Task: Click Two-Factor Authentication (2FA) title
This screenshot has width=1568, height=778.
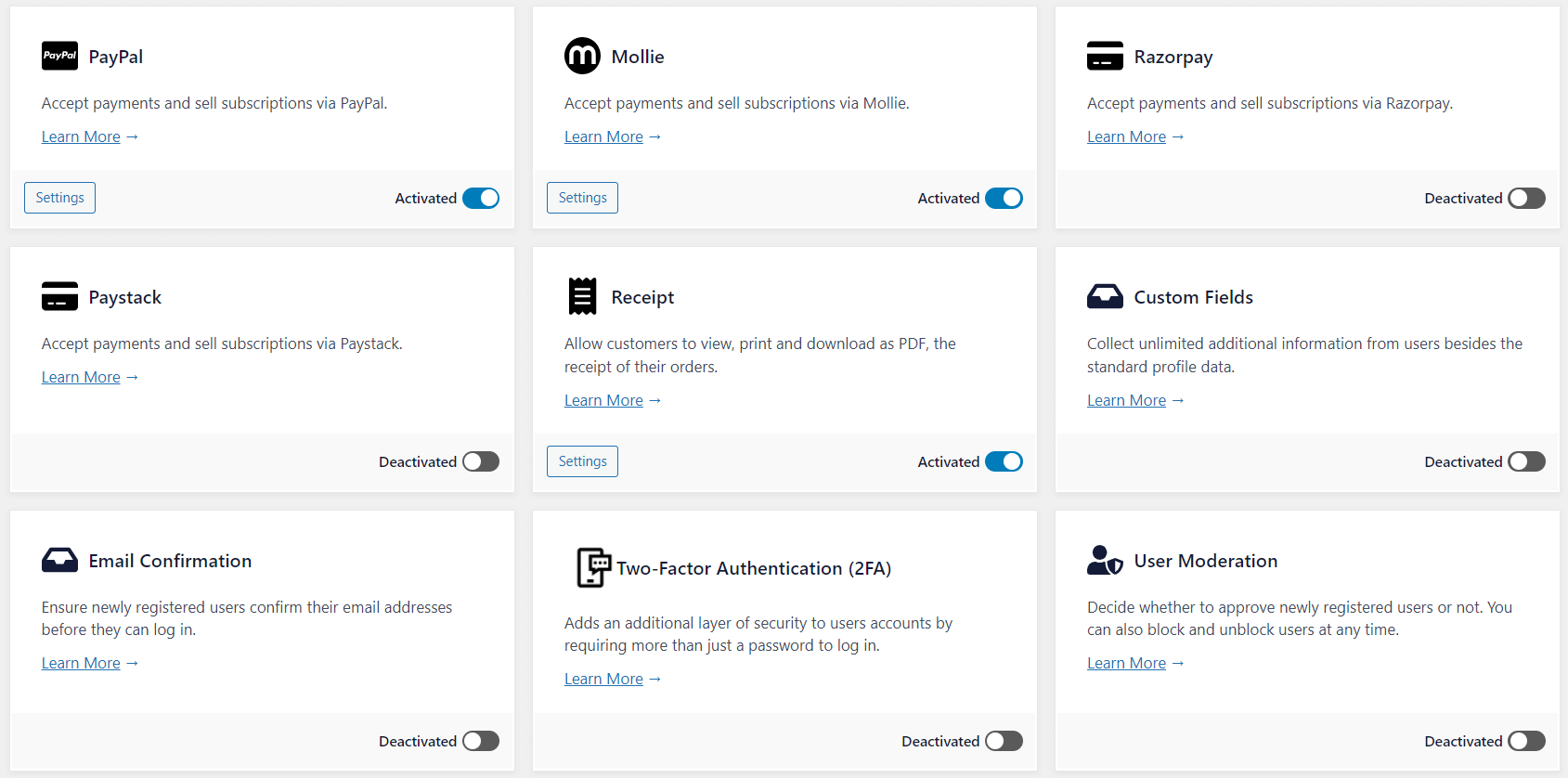Action: point(754,568)
